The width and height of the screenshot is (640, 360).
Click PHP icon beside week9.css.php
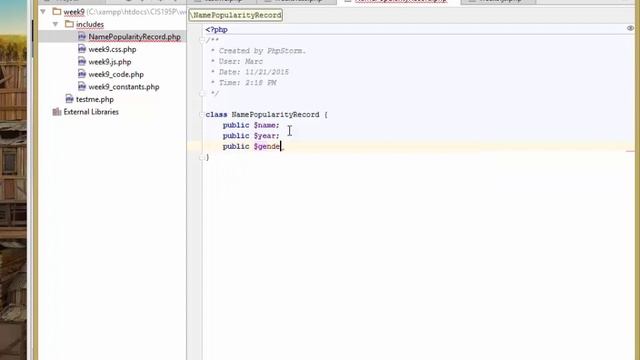(82, 49)
